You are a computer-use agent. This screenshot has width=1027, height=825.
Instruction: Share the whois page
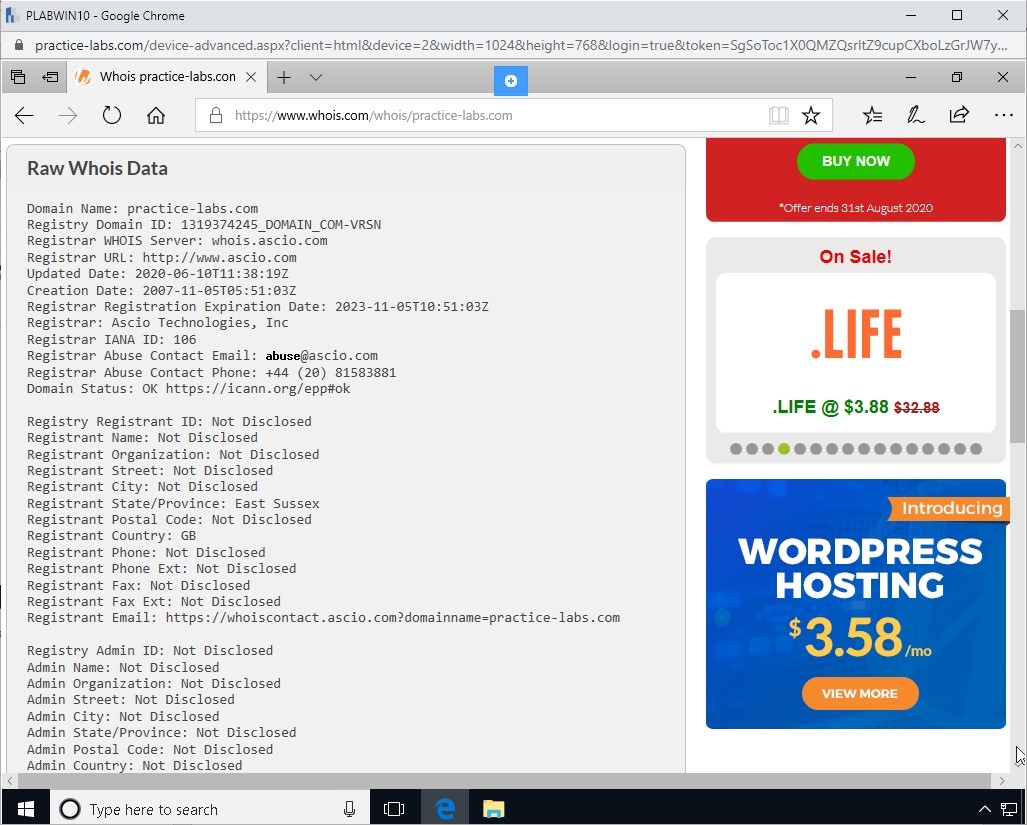point(958,115)
